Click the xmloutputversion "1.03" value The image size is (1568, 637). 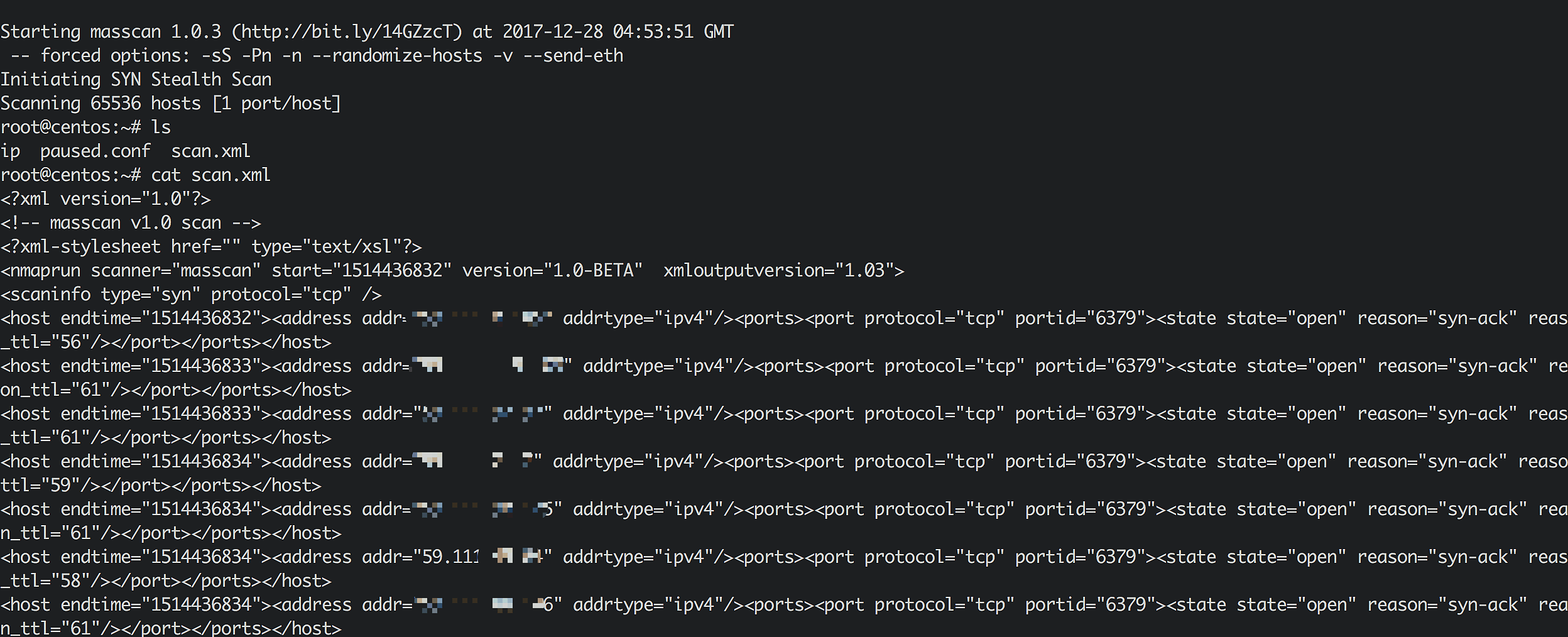pos(864,271)
